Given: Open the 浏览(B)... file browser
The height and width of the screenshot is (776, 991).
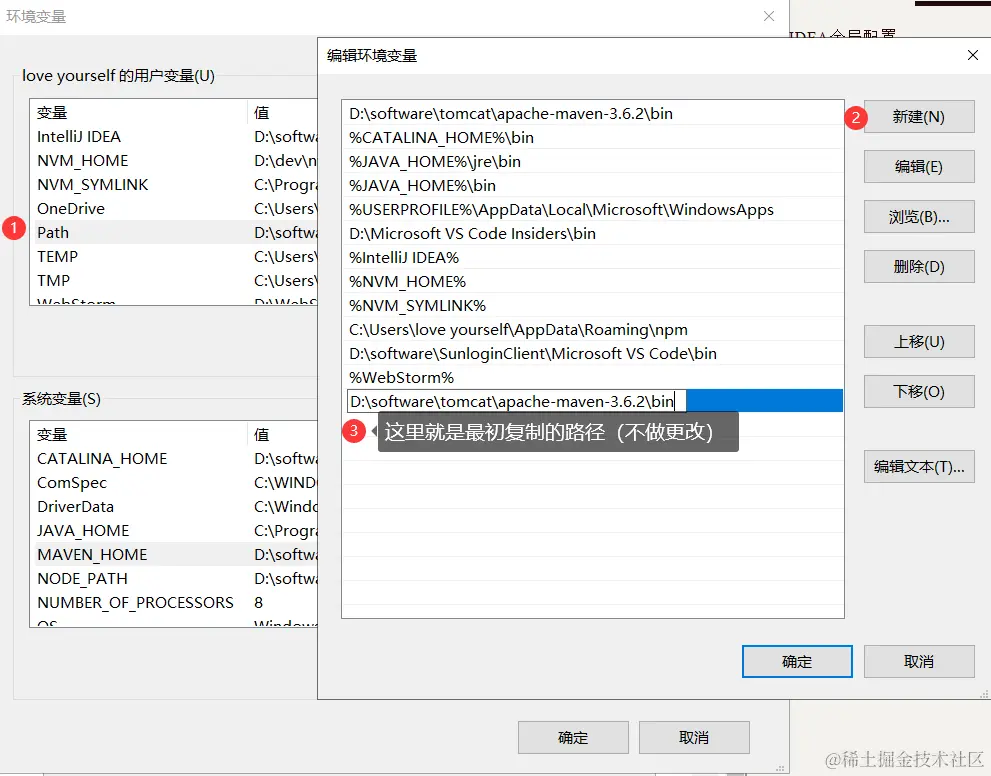Looking at the screenshot, I should pos(918,216).
